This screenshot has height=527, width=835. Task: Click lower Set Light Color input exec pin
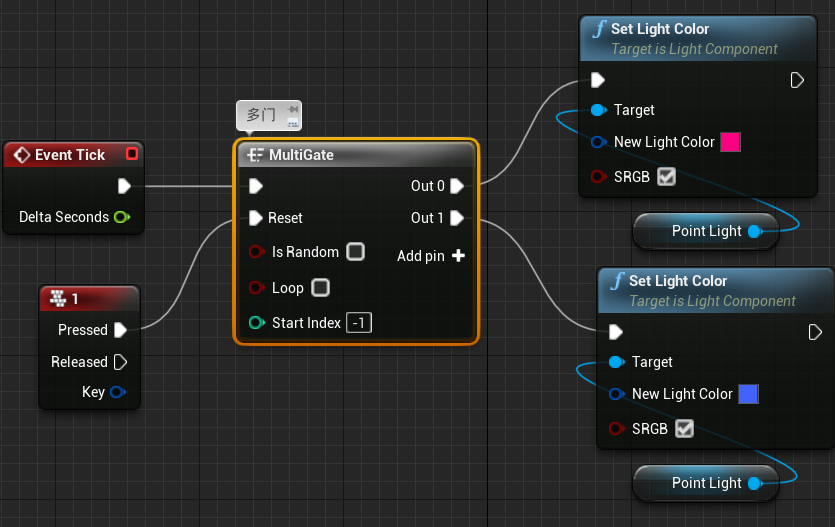click(616, 332)
